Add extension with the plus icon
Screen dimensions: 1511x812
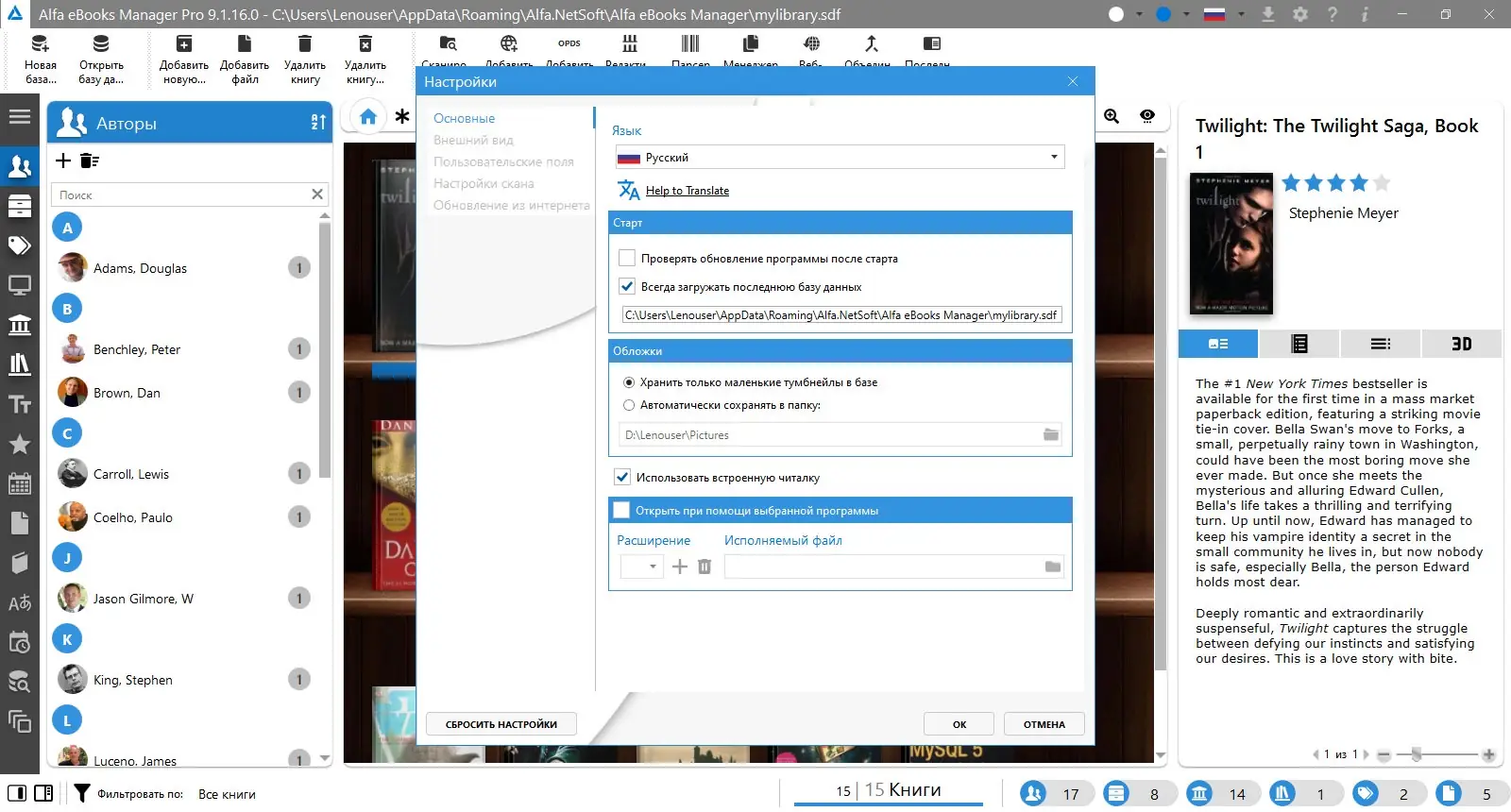[x=680, y=567]
